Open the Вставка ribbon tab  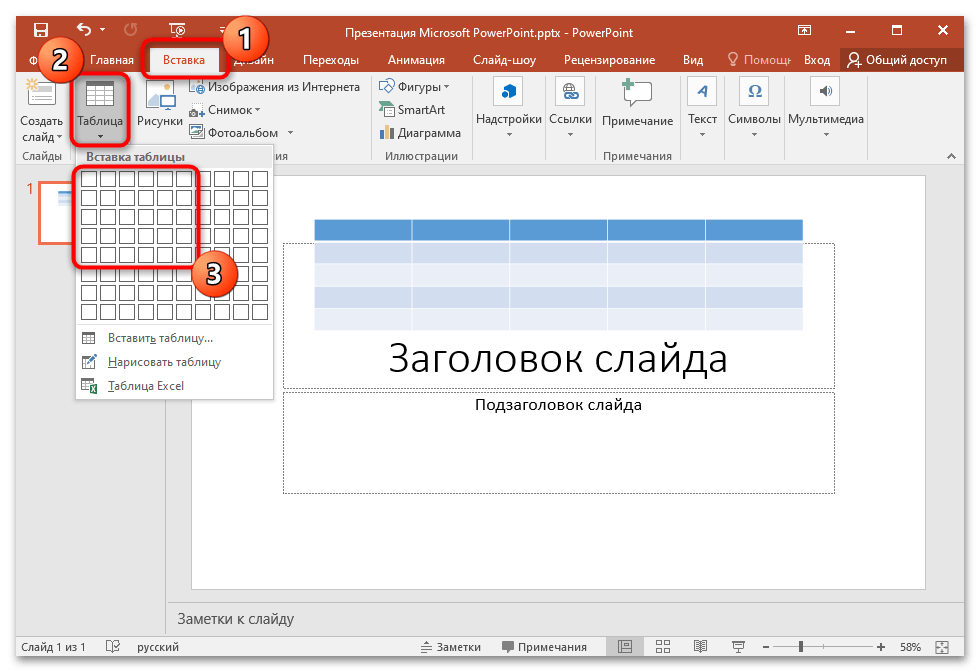184,60
